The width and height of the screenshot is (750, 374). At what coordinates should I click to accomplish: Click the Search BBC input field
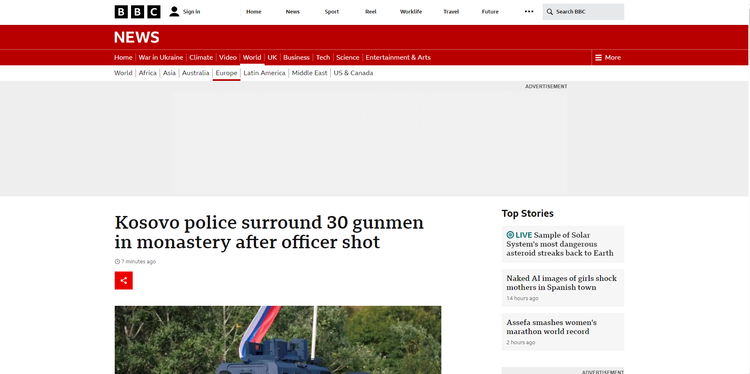(x=583, y=11)
